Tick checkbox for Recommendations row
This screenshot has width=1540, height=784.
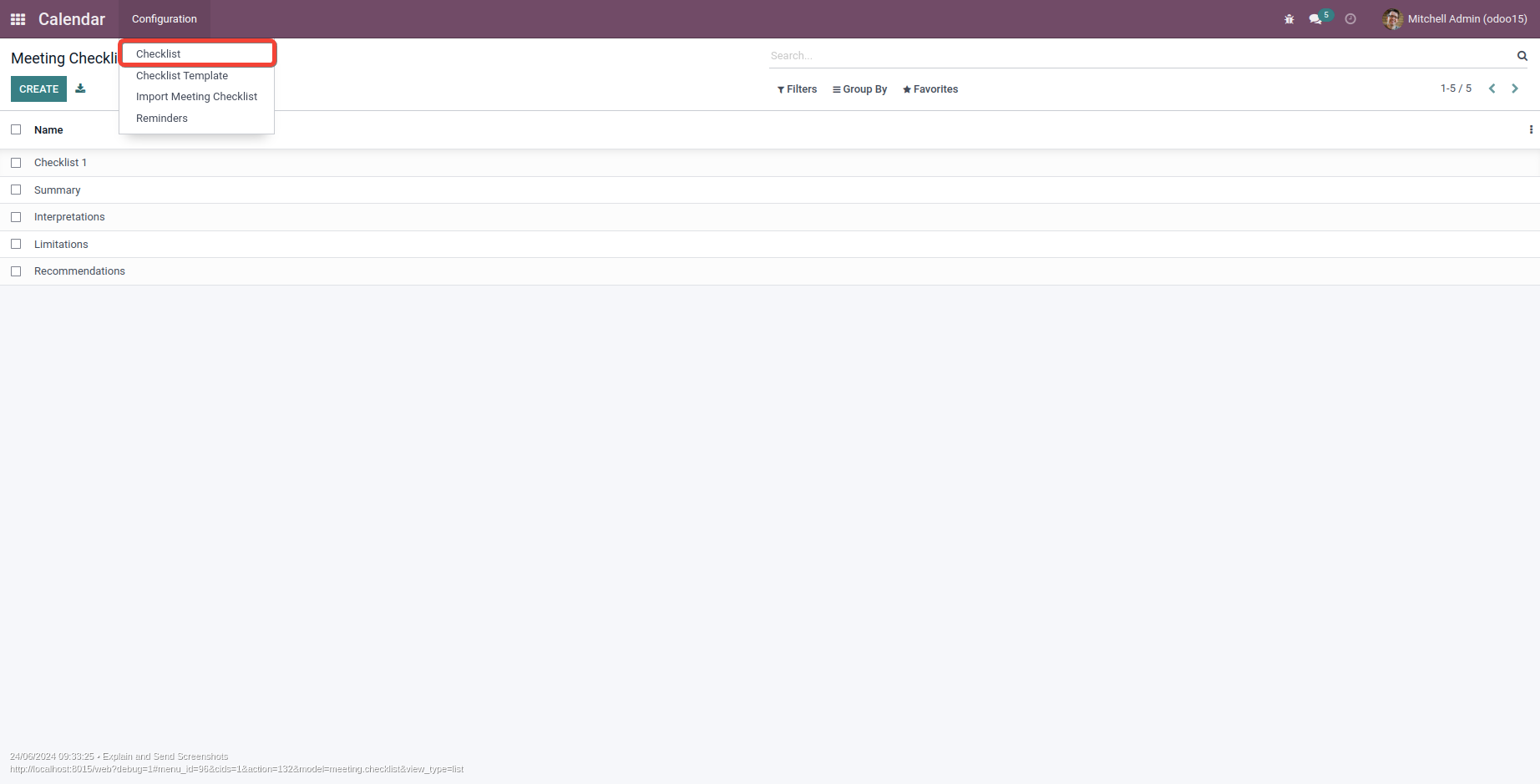(x=16, y=271)
